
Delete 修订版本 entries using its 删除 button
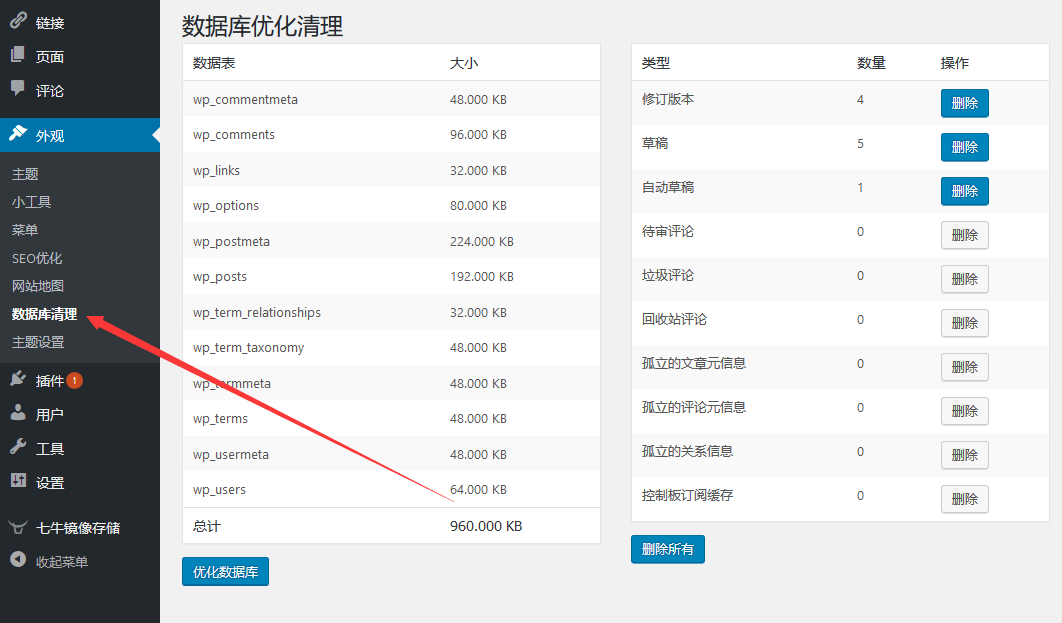pos(964,103)
